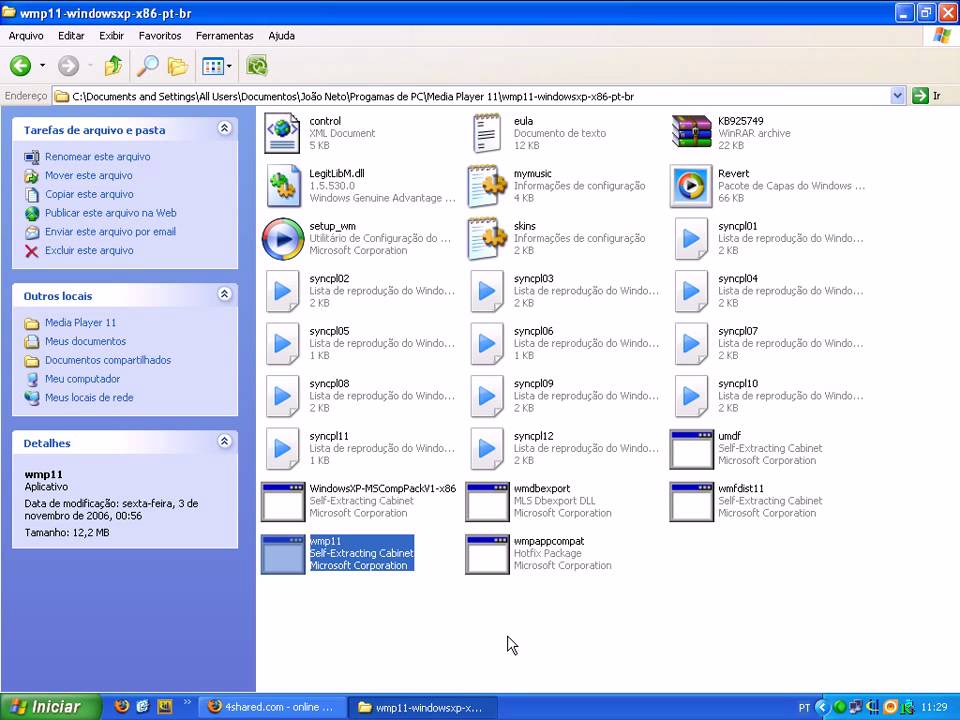Toggle the Folders pane toolbar button
Image resolution: width=960 pixels, height=720 pixels.
[178, 66]
